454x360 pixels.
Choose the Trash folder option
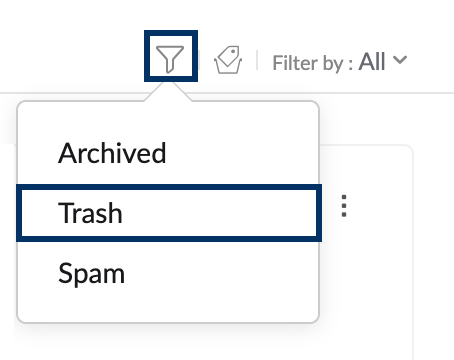pos(169,213)
